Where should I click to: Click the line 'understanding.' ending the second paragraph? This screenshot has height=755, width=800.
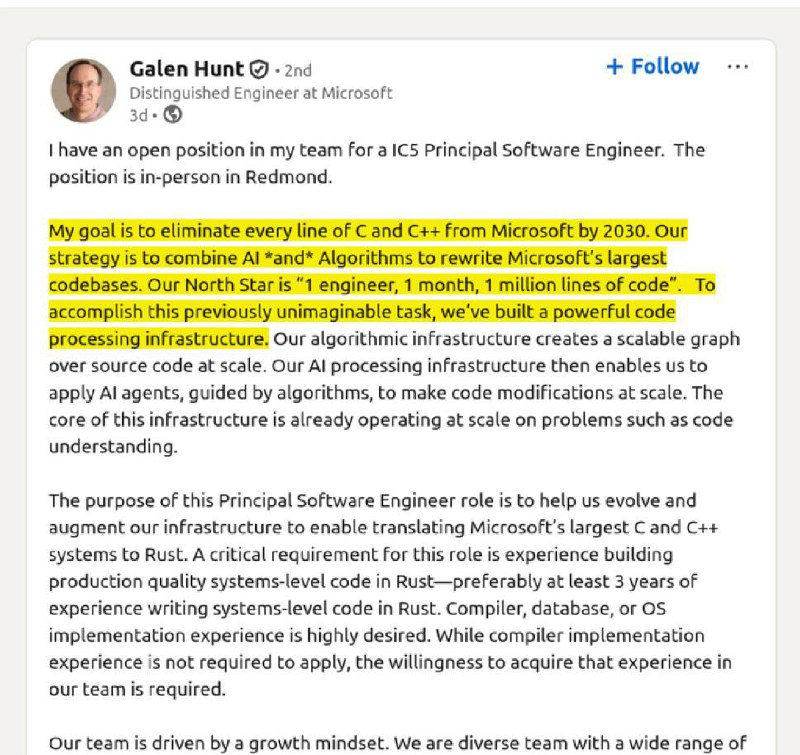pos(113,447)
